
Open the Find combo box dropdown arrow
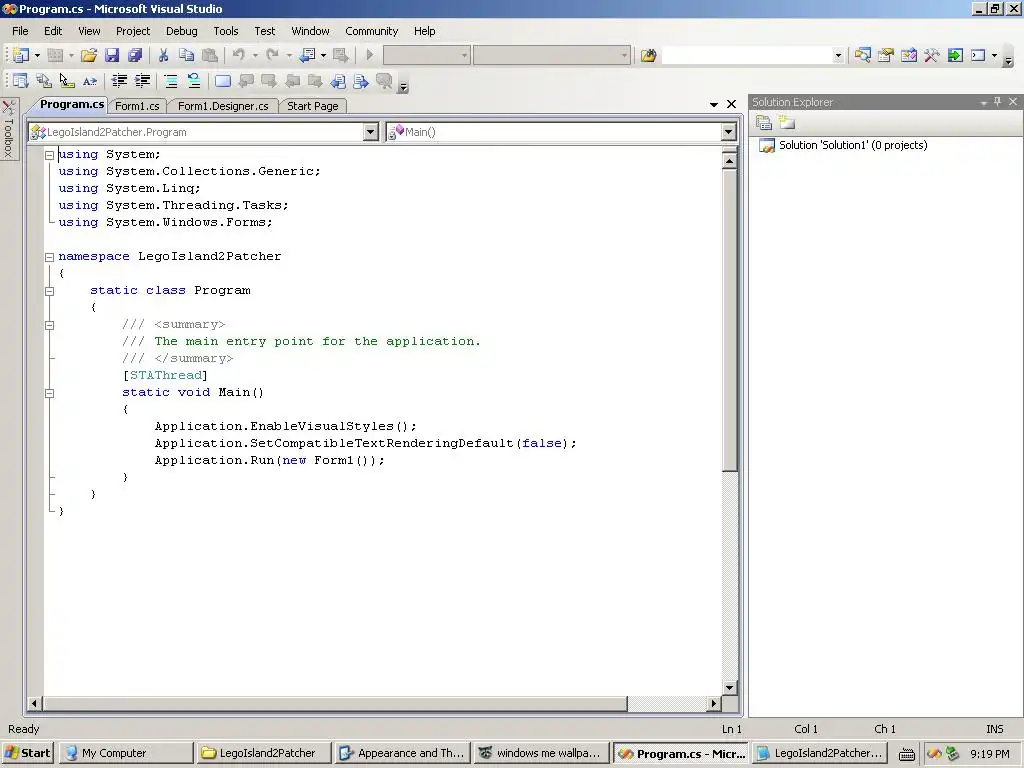(x=838, y=56)
